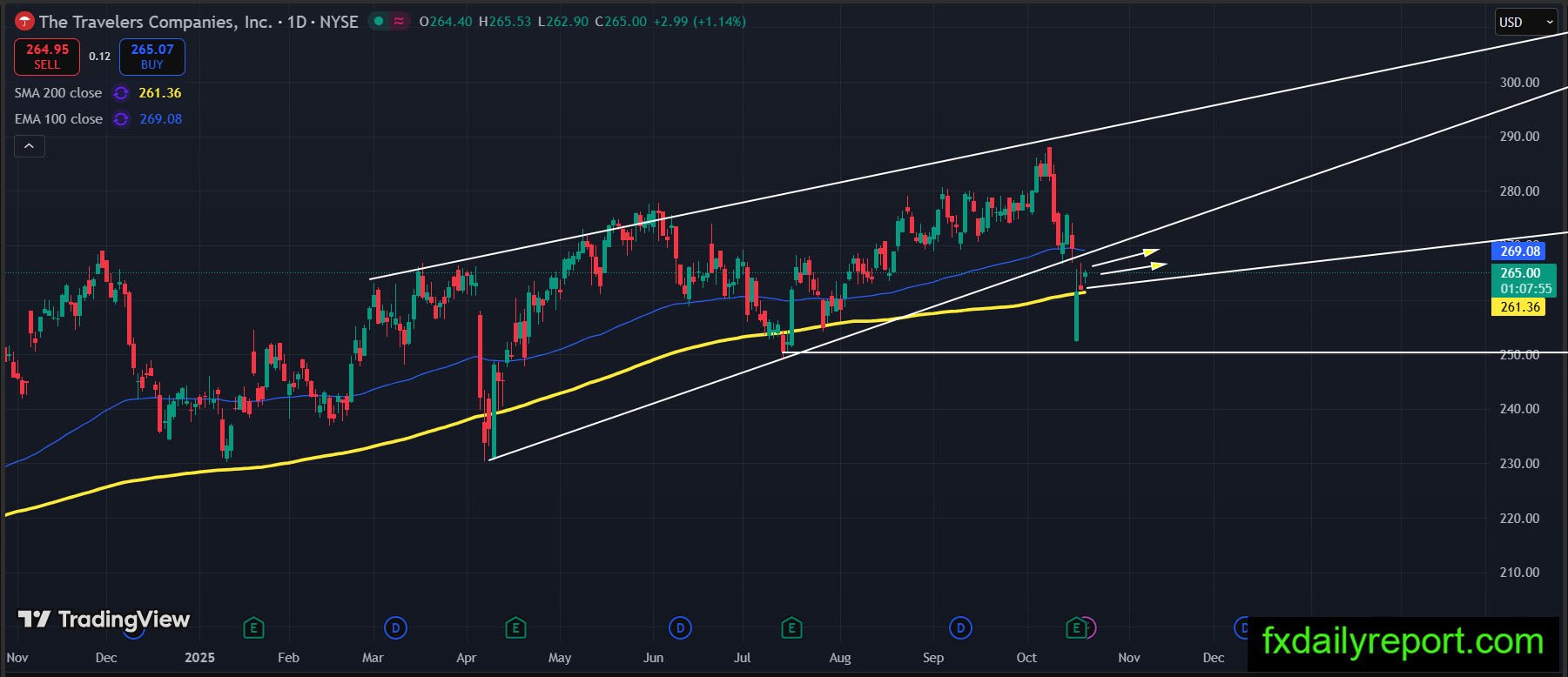
Task: Click the Jun label on the time axis
Action: coord(653,658)
